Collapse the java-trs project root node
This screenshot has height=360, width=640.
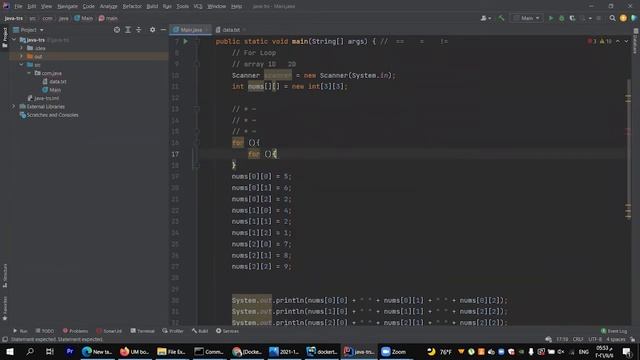[x=14, y=40]
